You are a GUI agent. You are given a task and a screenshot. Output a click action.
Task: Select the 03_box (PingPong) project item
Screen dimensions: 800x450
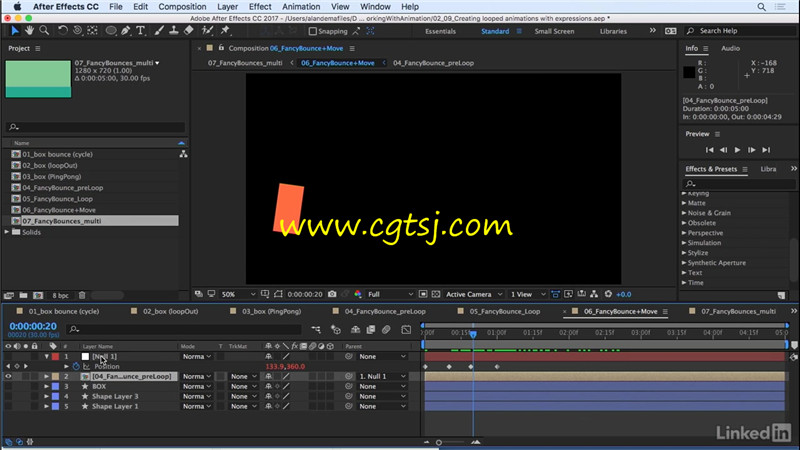coord(52,177)
